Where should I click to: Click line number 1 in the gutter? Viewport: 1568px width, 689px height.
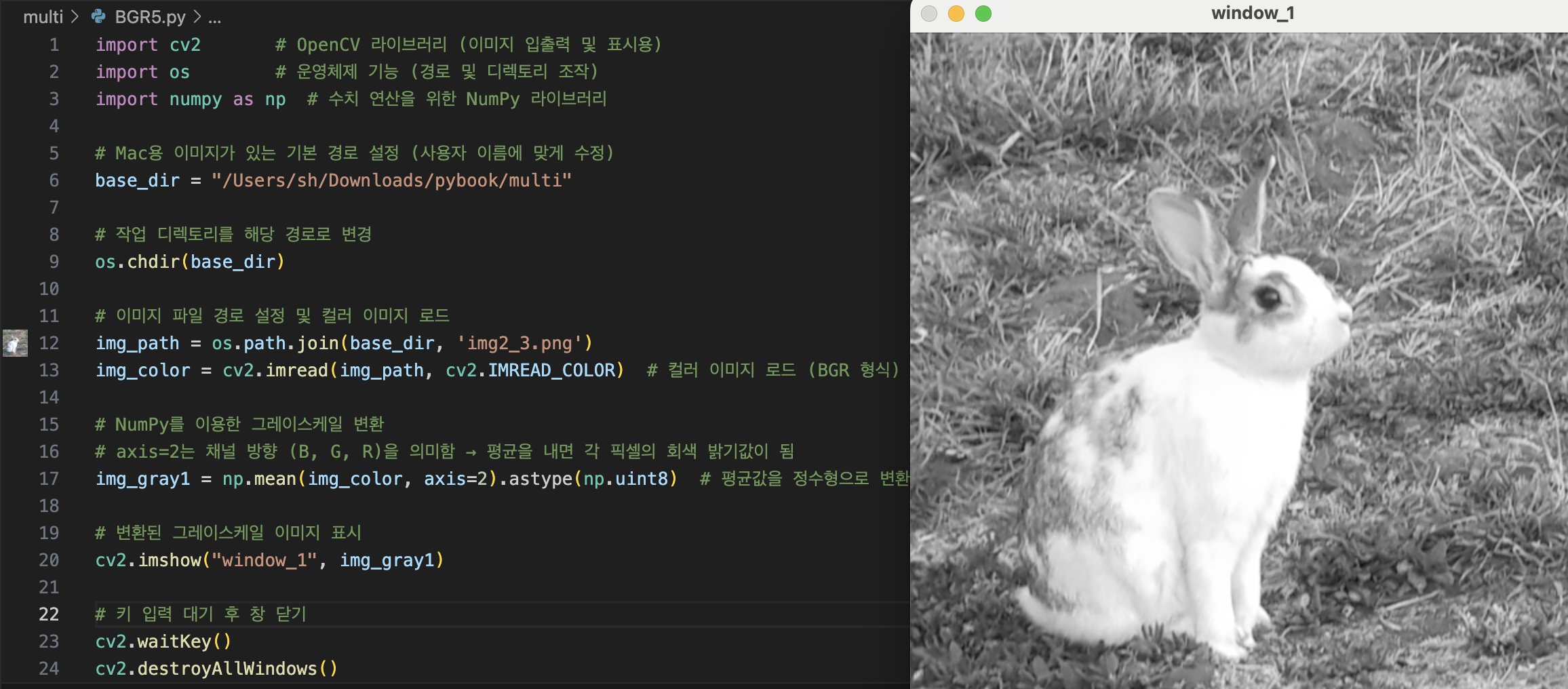[x=54, y=45]
